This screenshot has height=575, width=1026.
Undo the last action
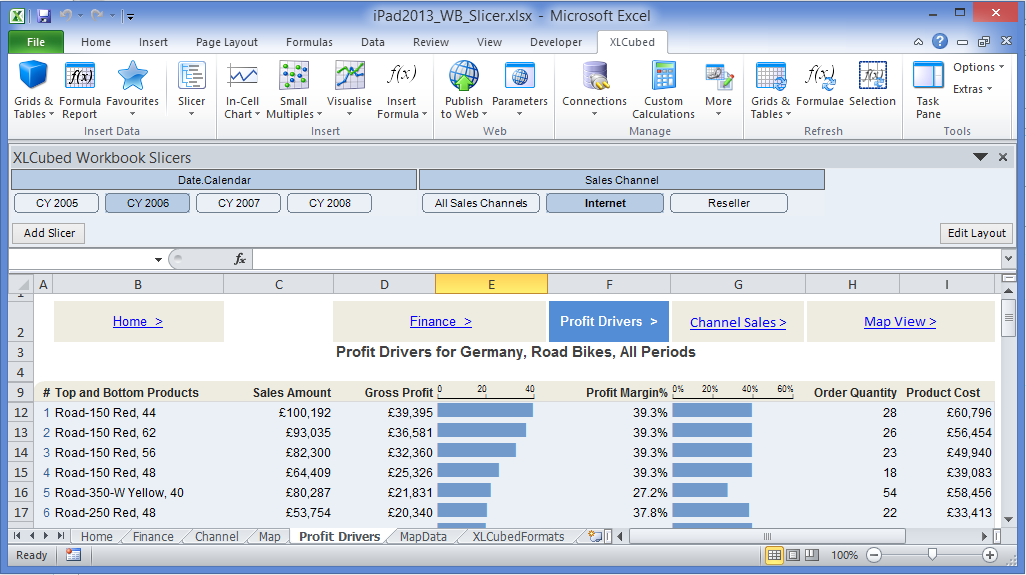(x=65, y=16)
